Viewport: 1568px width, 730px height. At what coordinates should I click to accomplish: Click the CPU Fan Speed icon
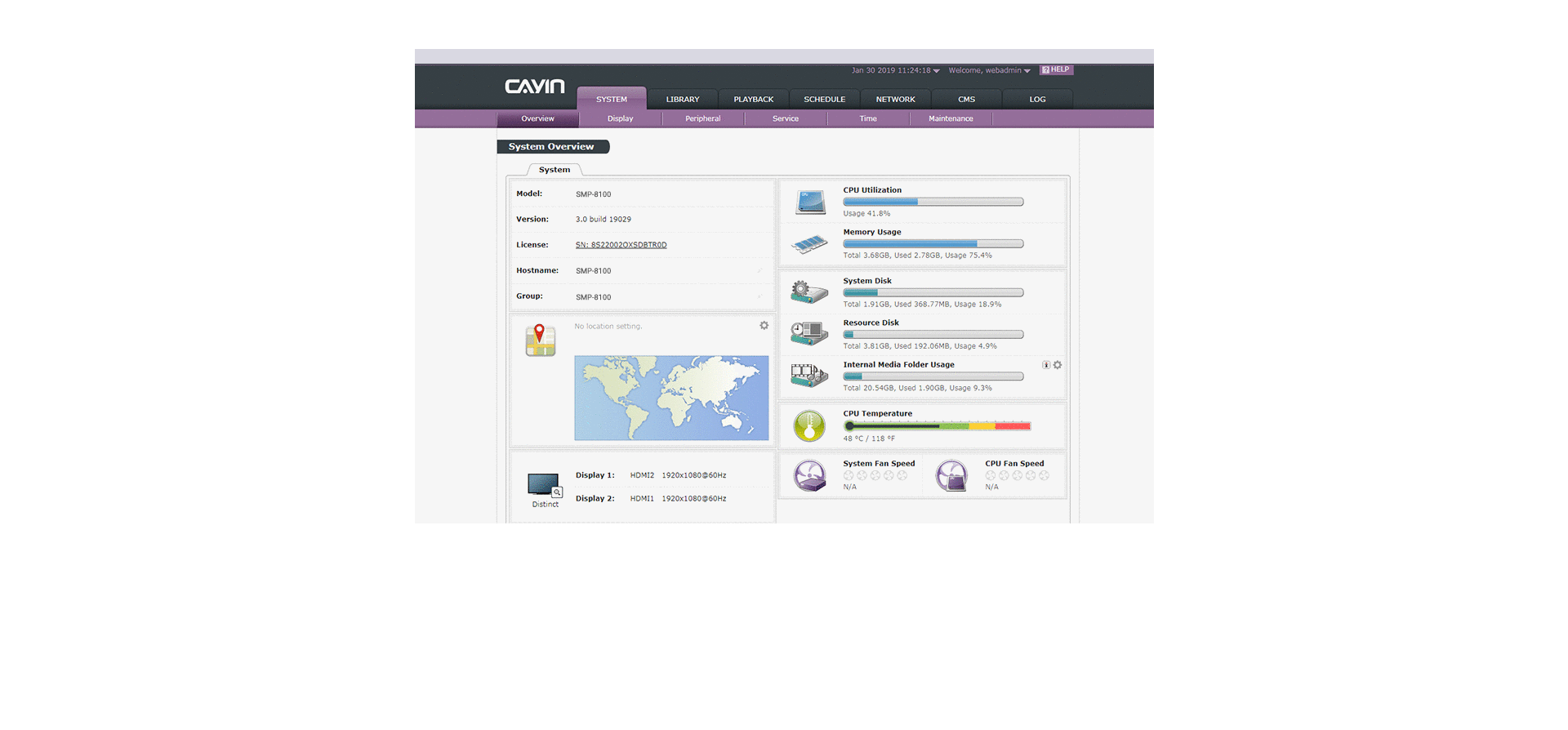click(951, 475)
